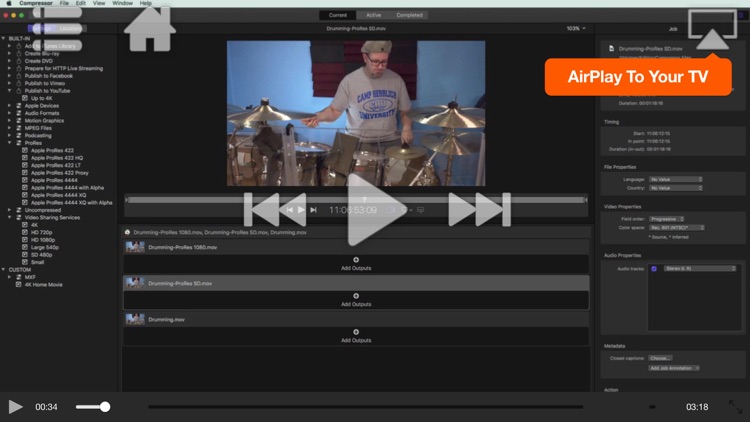This screenshot has height=422, width=750.
Task: Click plus icon under Drumming-ProRes 1080.mov
Action: point(356,260)
